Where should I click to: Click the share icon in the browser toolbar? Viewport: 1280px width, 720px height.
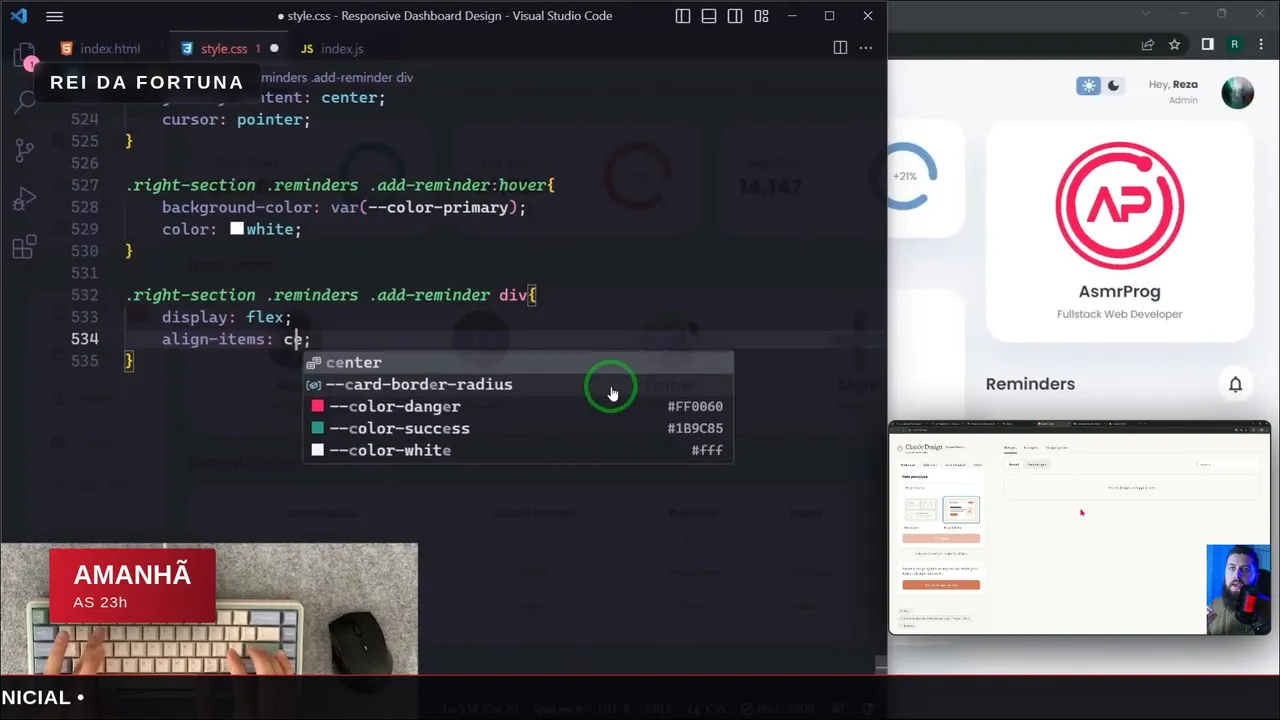(x=1148, y=45)
